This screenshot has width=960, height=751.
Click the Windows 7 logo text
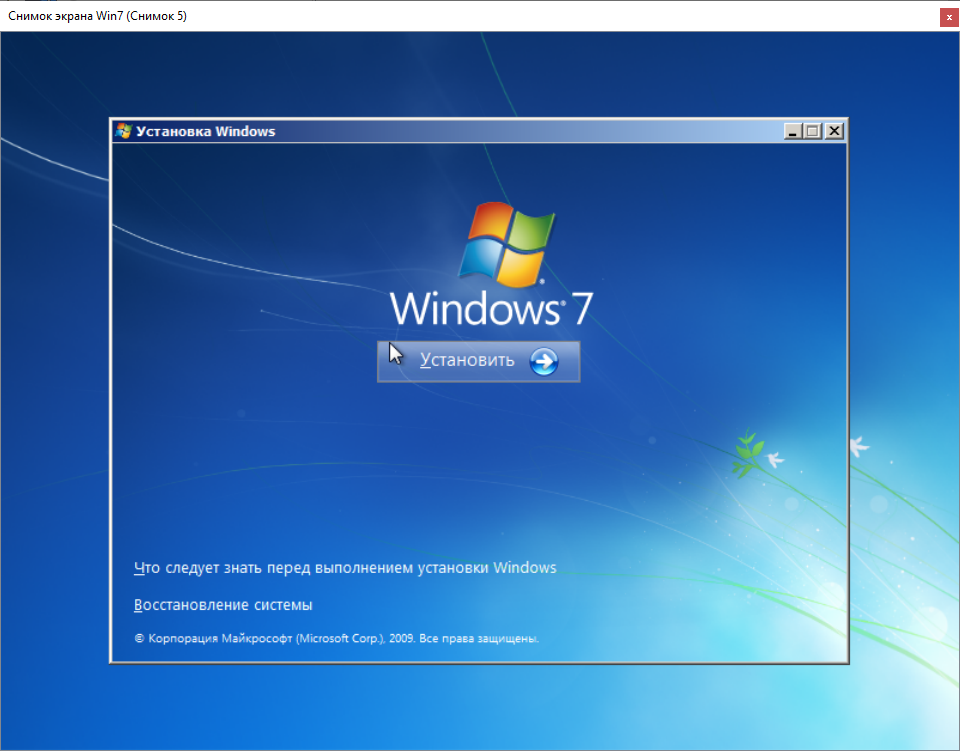click(x=492, y=308)
